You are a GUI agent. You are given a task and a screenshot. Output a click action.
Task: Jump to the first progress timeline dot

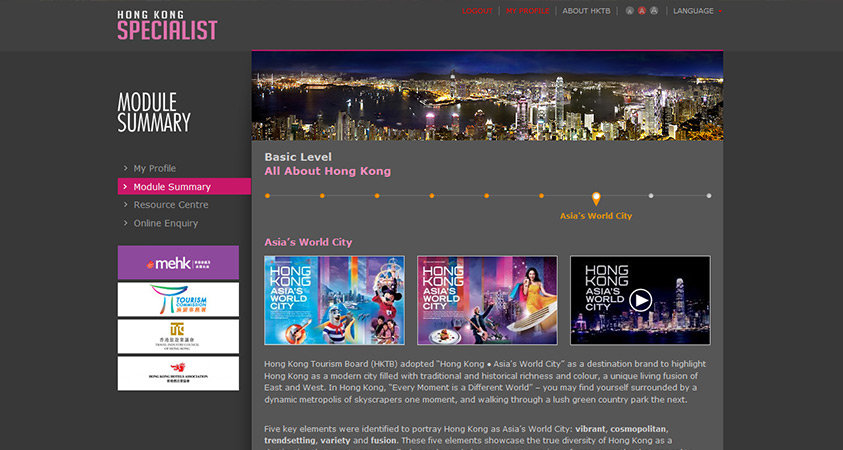pos(267,196)
